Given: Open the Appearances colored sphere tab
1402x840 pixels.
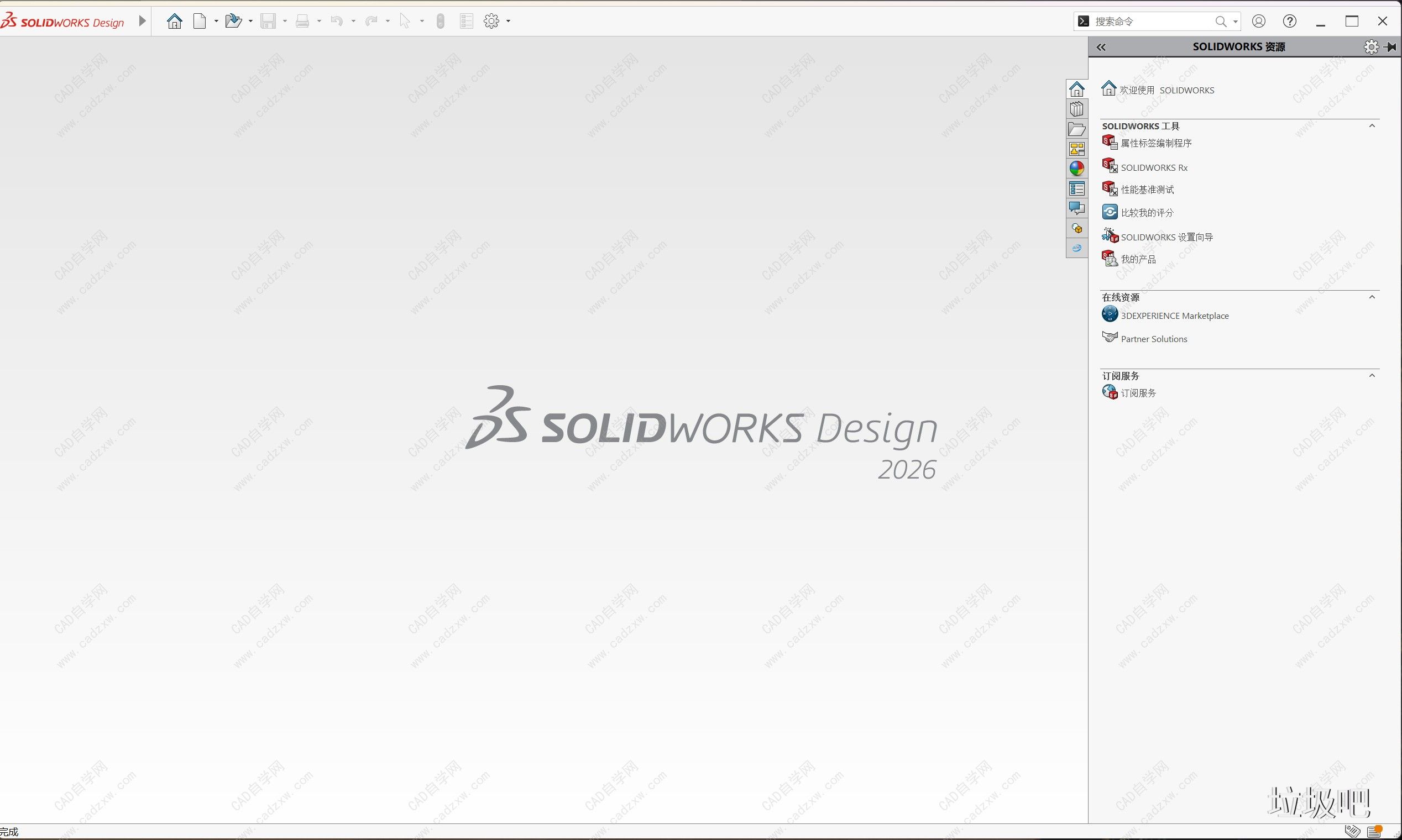Looking at the screenshot, I should click(x=1076, y=169).
